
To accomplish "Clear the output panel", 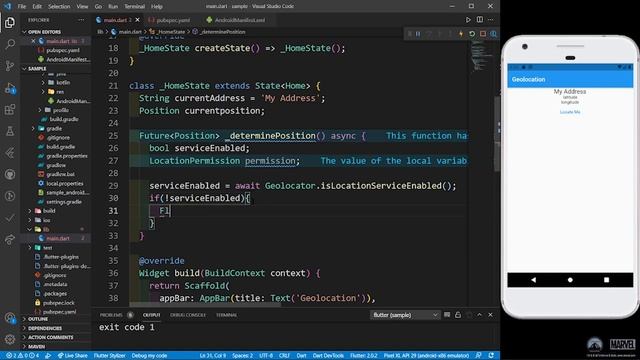I will 447,315.
